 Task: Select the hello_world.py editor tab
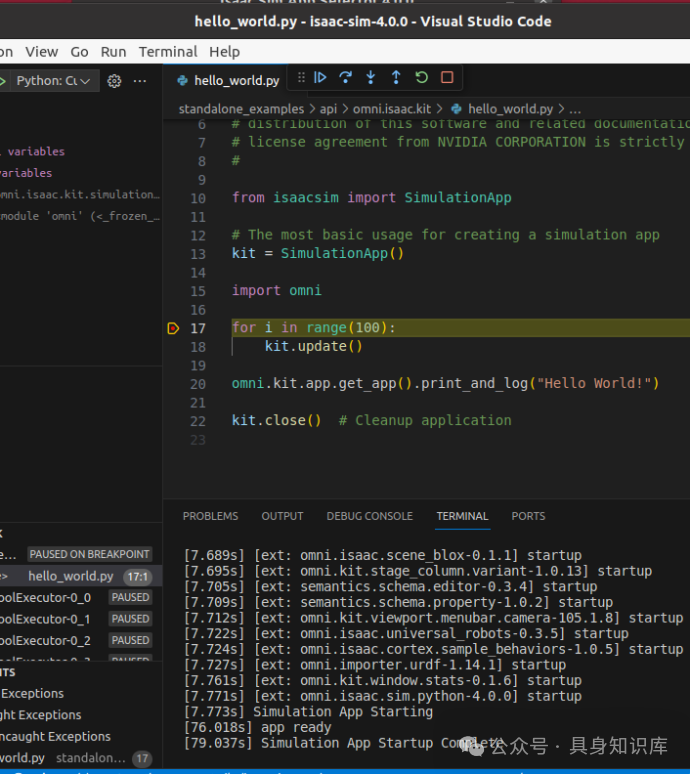[236, 80]
